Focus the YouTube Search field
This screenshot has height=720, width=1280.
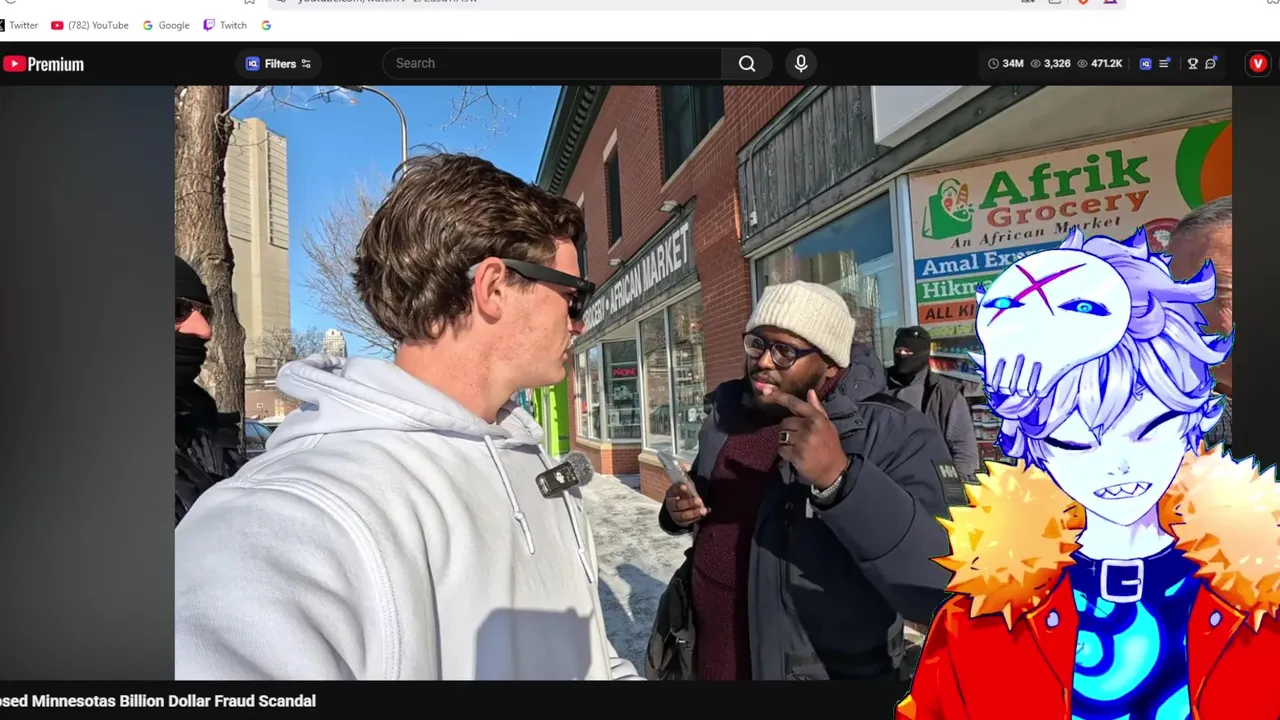[552, 63]
